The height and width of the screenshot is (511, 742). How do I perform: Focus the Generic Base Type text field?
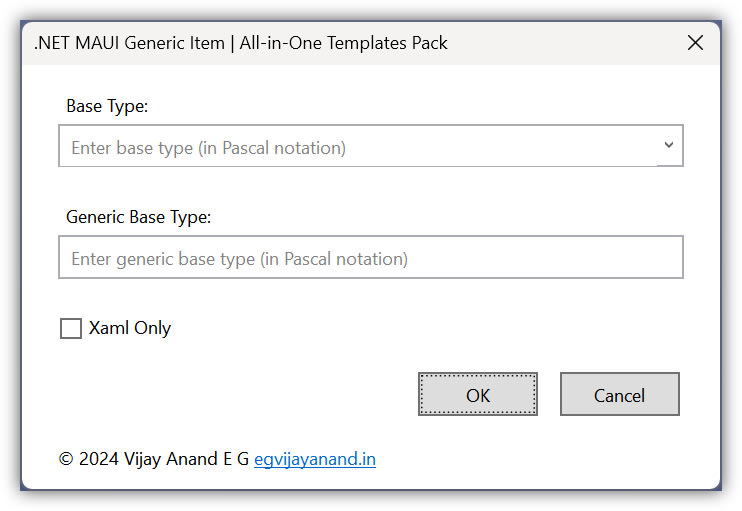point(370,258)
